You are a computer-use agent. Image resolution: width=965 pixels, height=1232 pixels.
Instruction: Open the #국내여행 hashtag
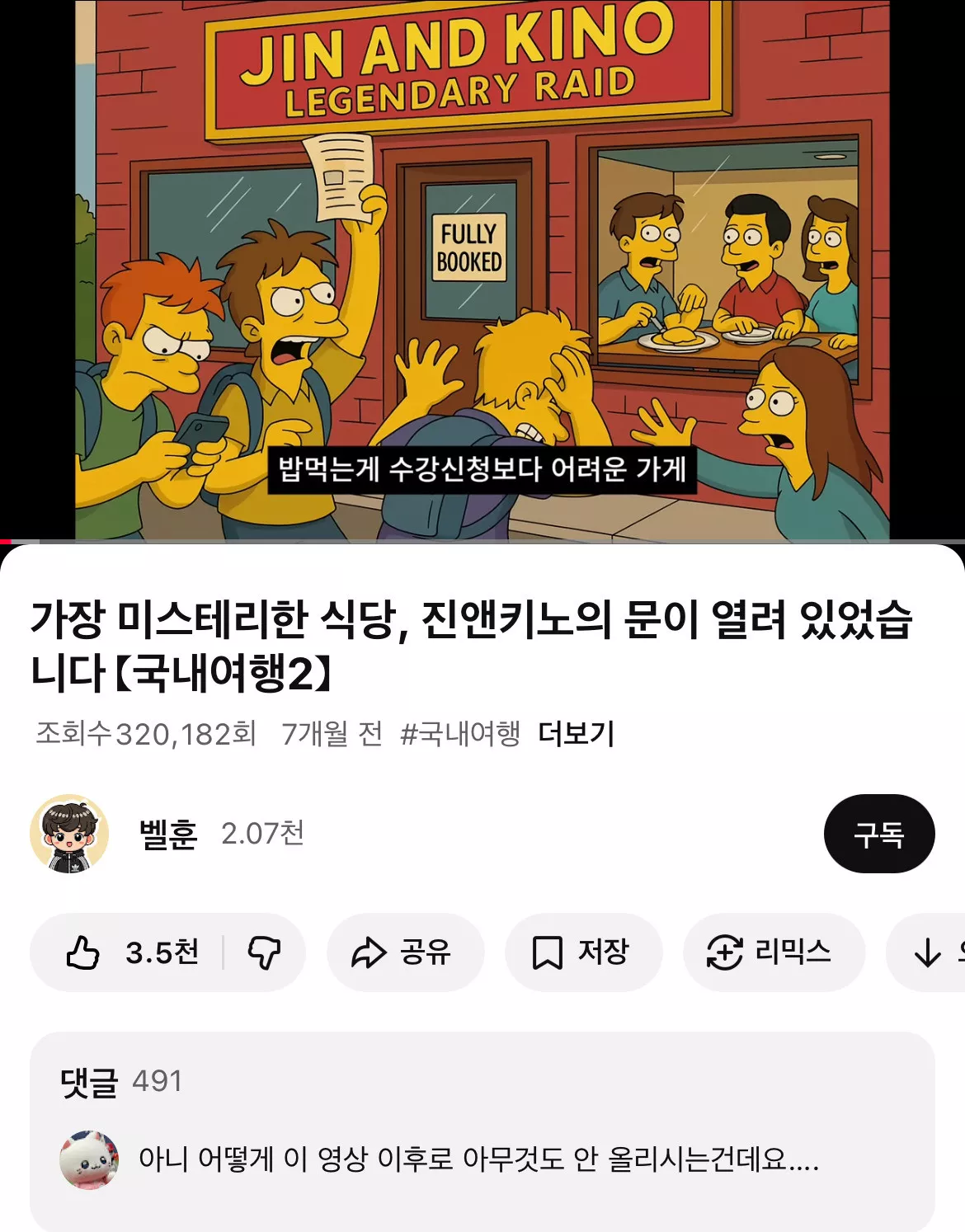(x=460, y=733)
